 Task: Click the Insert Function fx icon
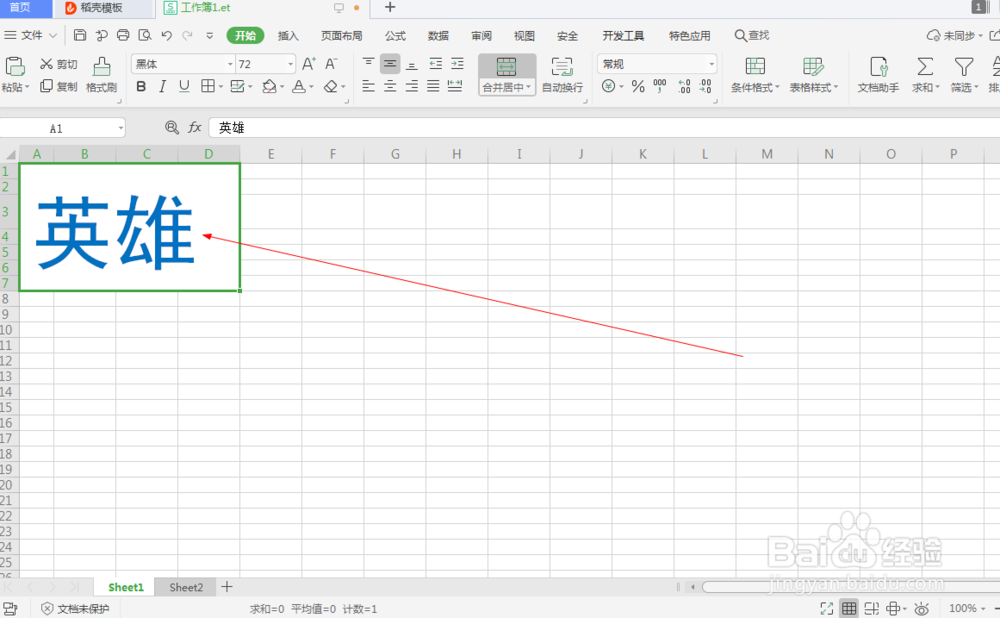pyautogui.click(x=194, y=127)
